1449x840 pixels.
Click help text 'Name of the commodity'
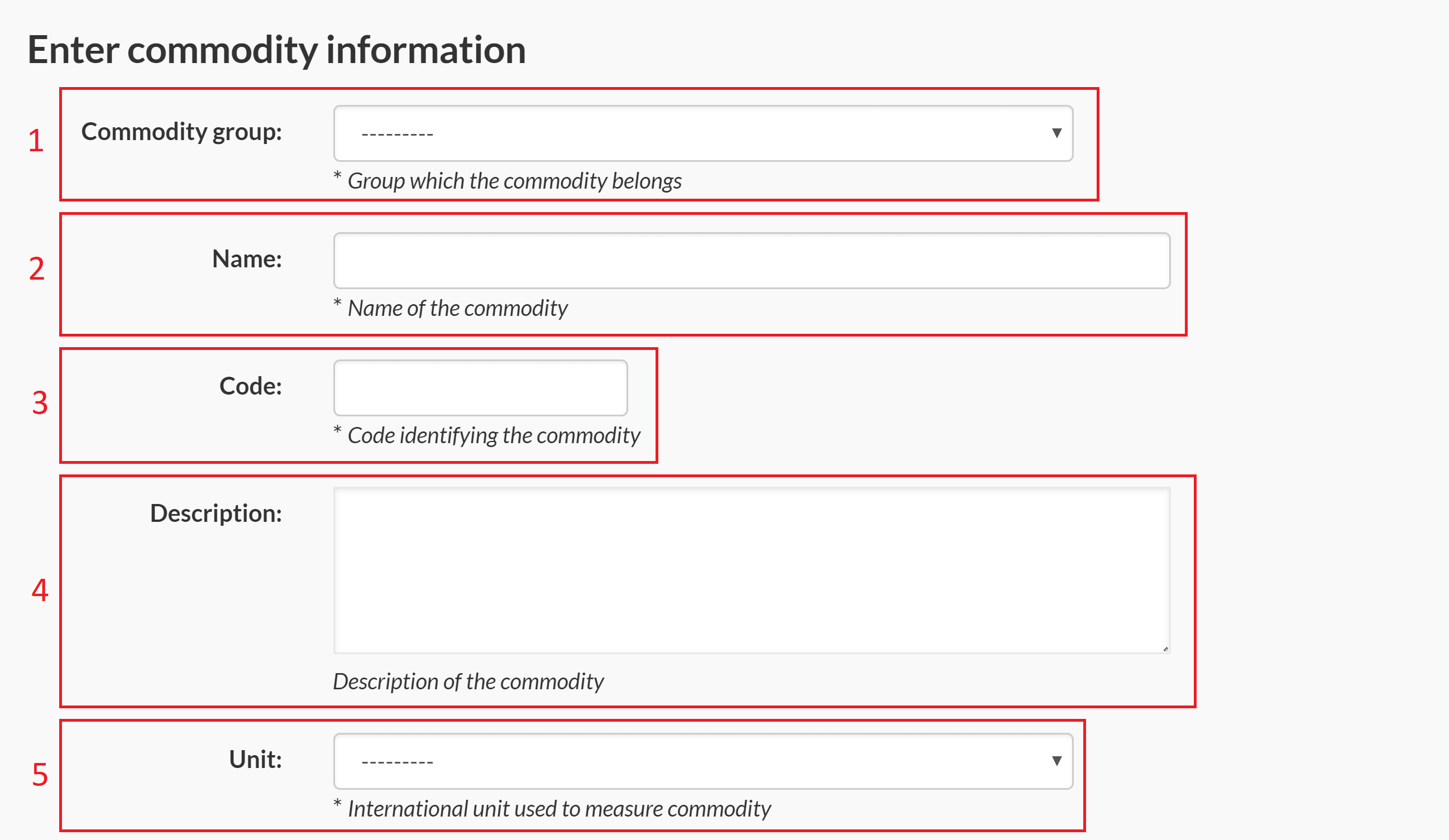coord(458,309)
